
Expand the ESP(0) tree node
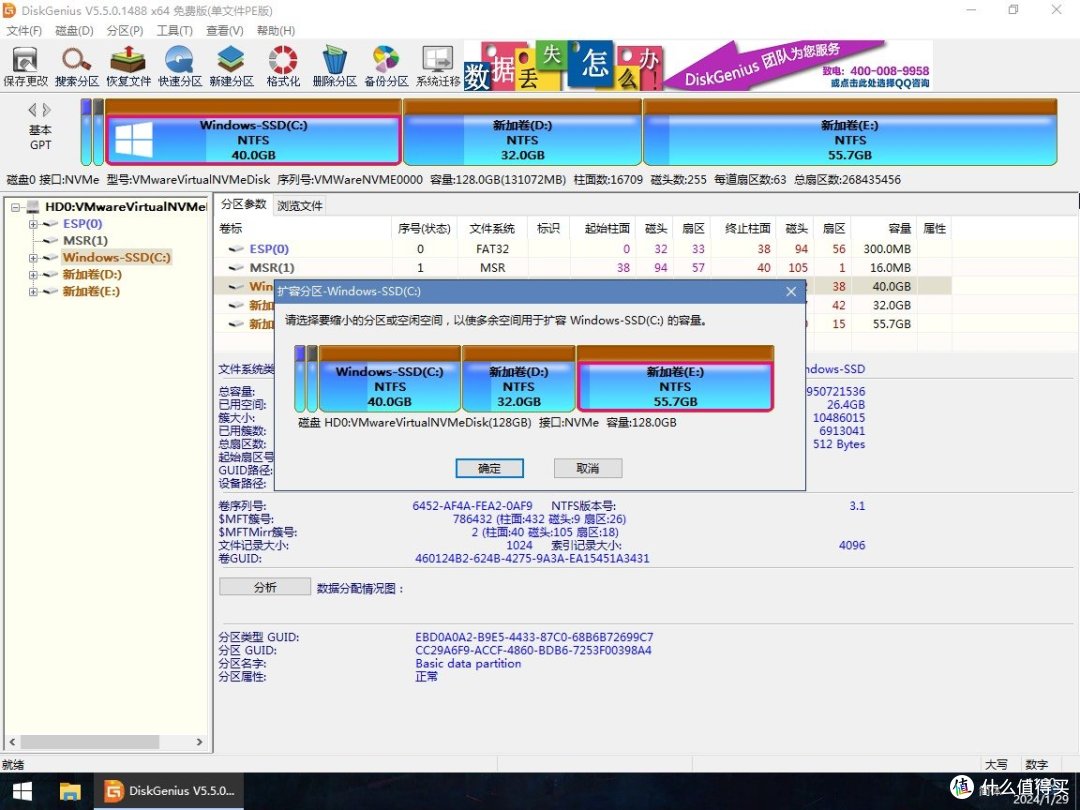pos(32,224)
